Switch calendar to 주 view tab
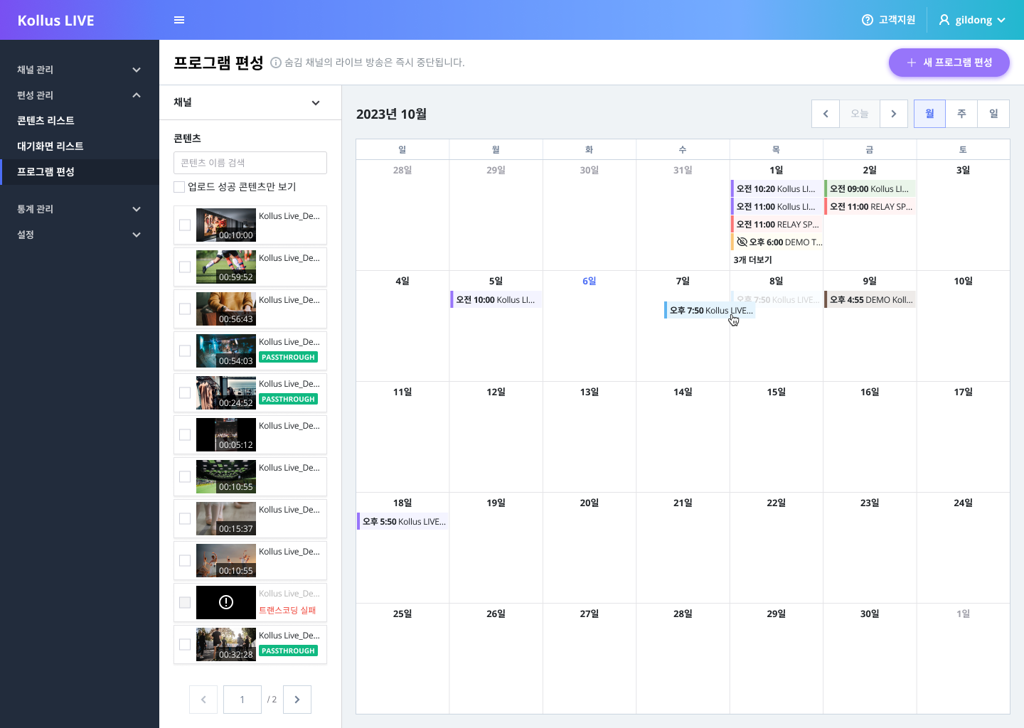This screenshot has height=728, width=1024. click(961, 114)
